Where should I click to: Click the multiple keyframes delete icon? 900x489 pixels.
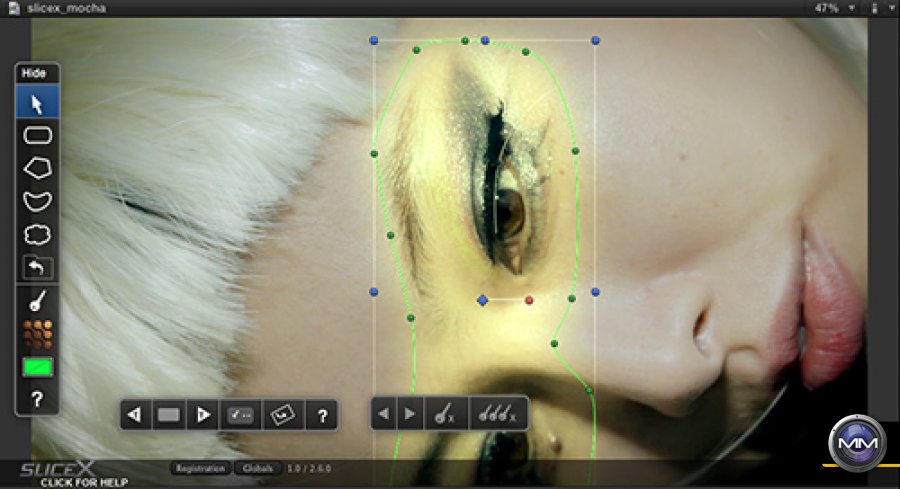pyautogui.click(x=497, y=414)
